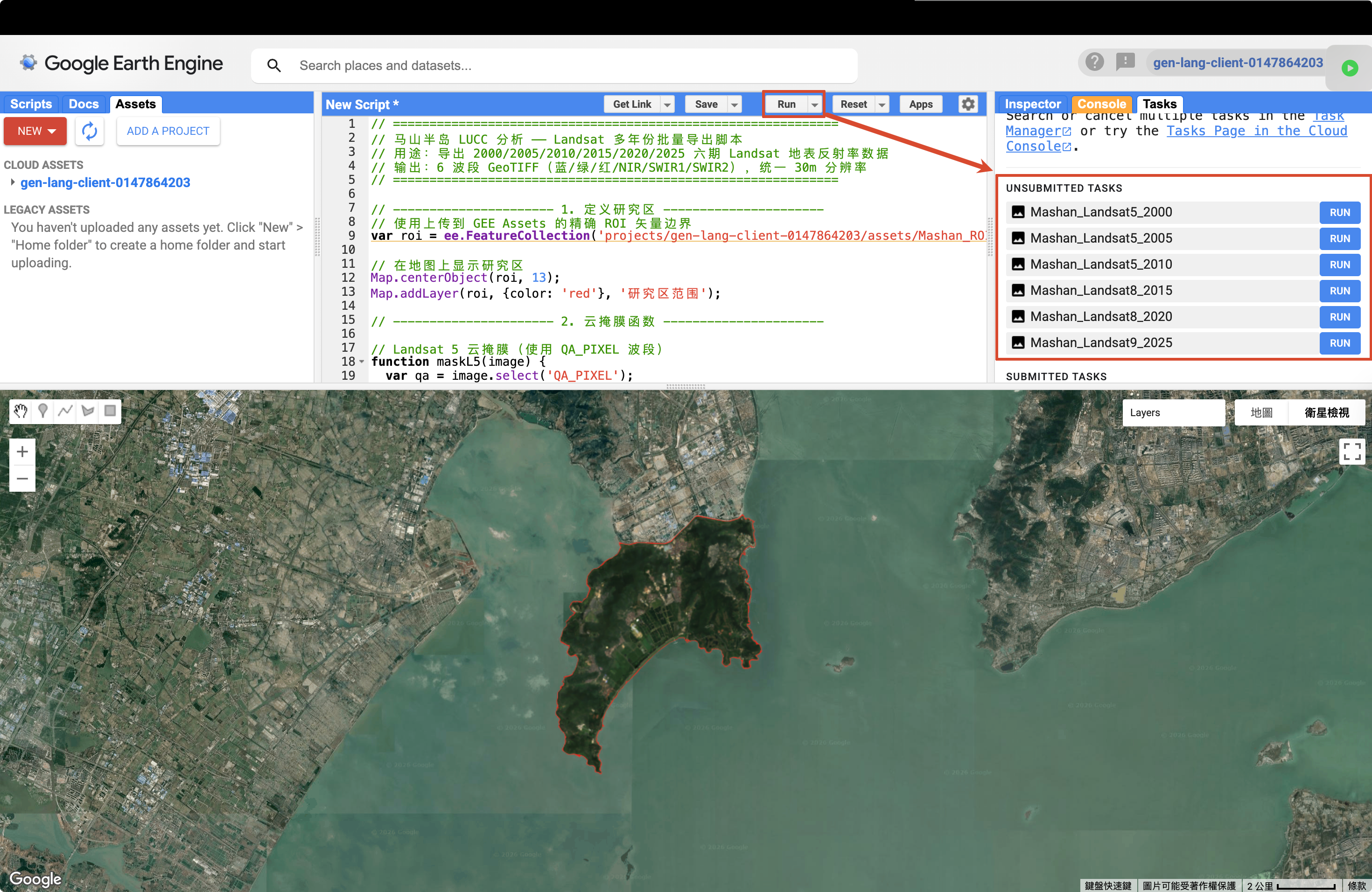Zoom out on the map
1372x892 pixels.
(x=22, y=478)
